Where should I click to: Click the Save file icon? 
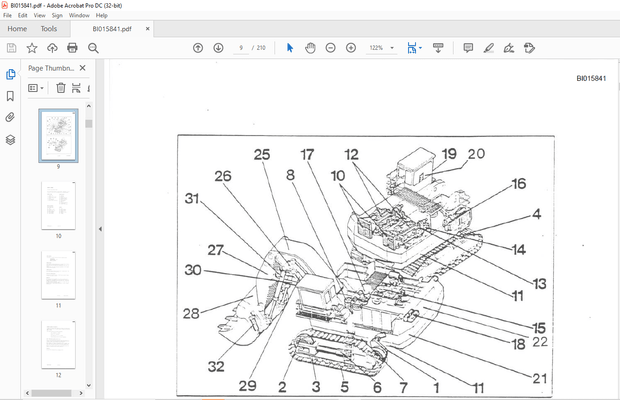11,48
